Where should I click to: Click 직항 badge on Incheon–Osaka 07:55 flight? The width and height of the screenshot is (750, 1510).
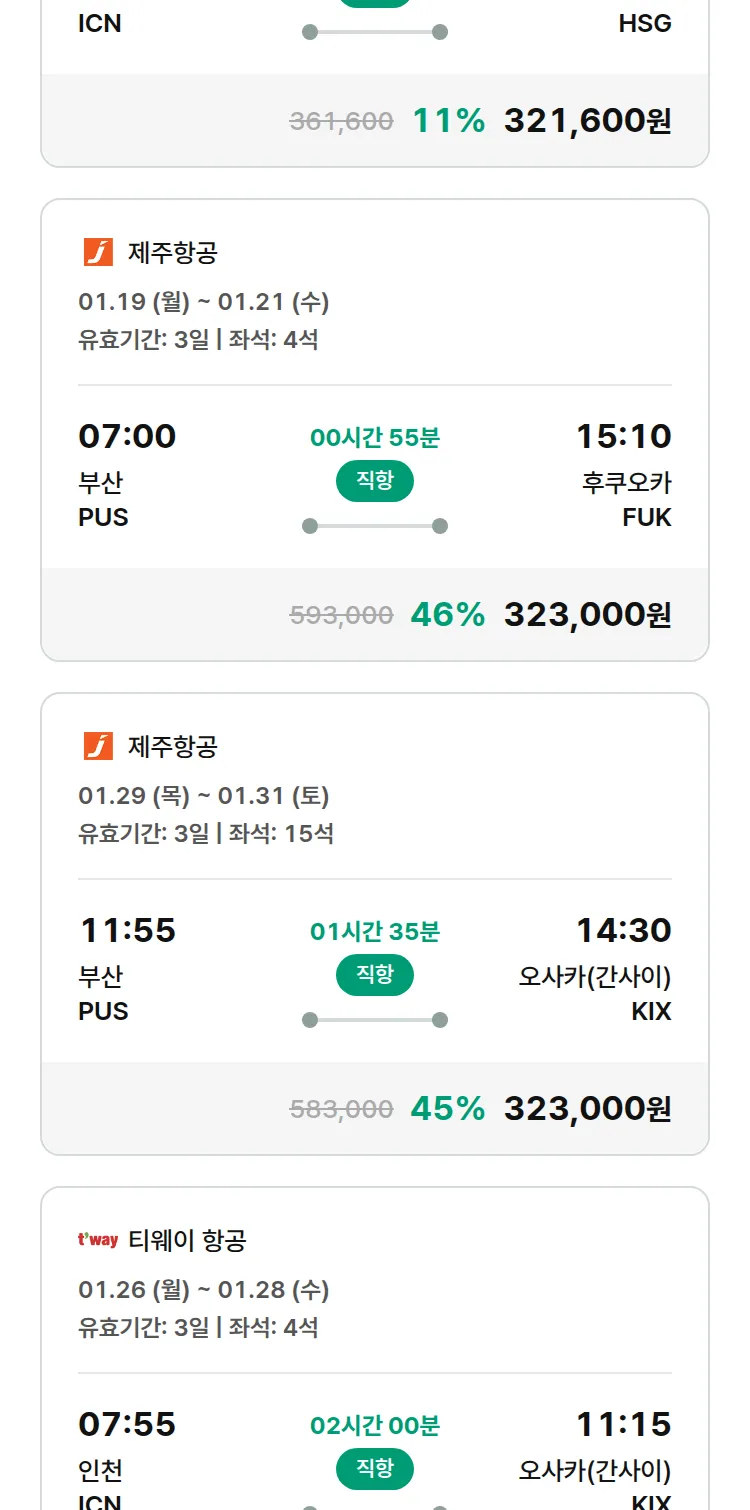[375, 1470]
